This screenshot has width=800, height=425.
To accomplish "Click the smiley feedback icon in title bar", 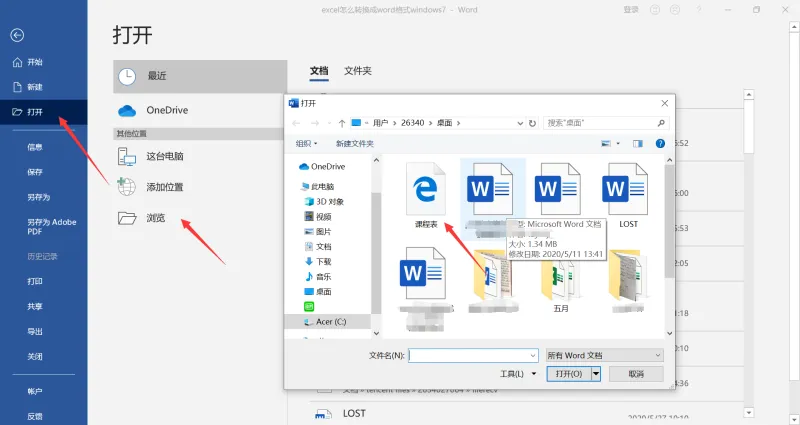I will pos(655,10).
